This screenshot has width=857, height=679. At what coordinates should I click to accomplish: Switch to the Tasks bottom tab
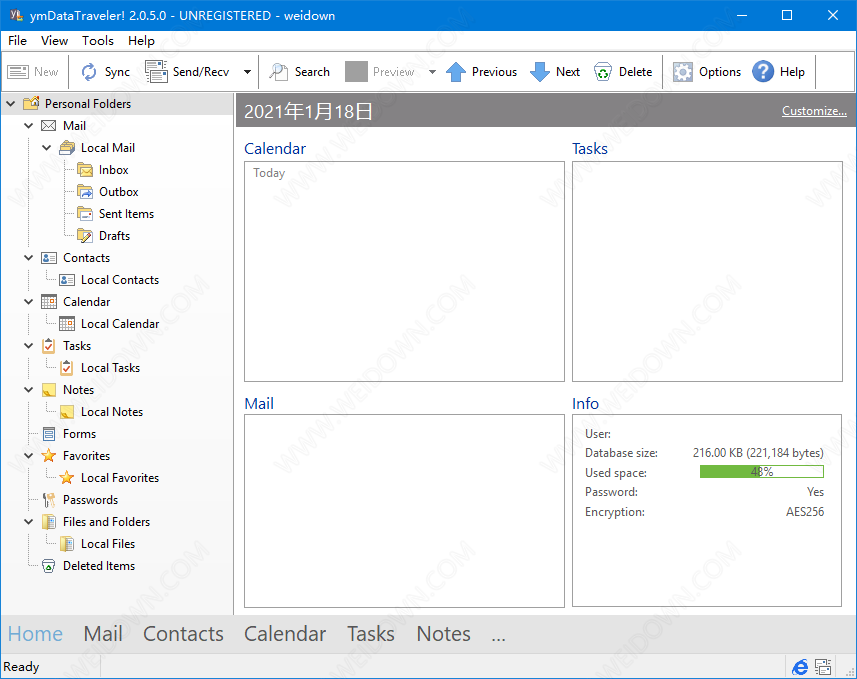(371, 634)
